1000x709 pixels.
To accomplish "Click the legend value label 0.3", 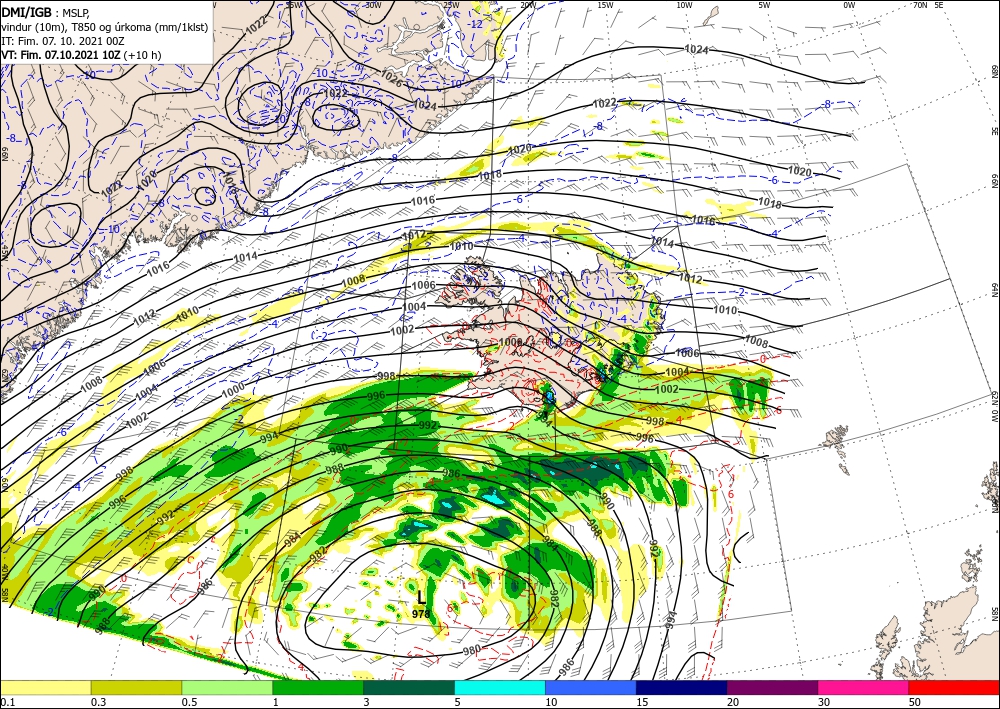I will [x=98, y=702].
